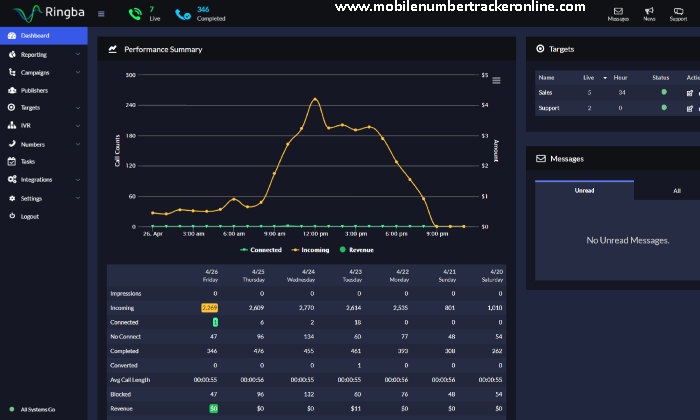This screenshot has width=700, height=420.
Task: Open the Messages envelope icon in header
Action: (617, 11)
